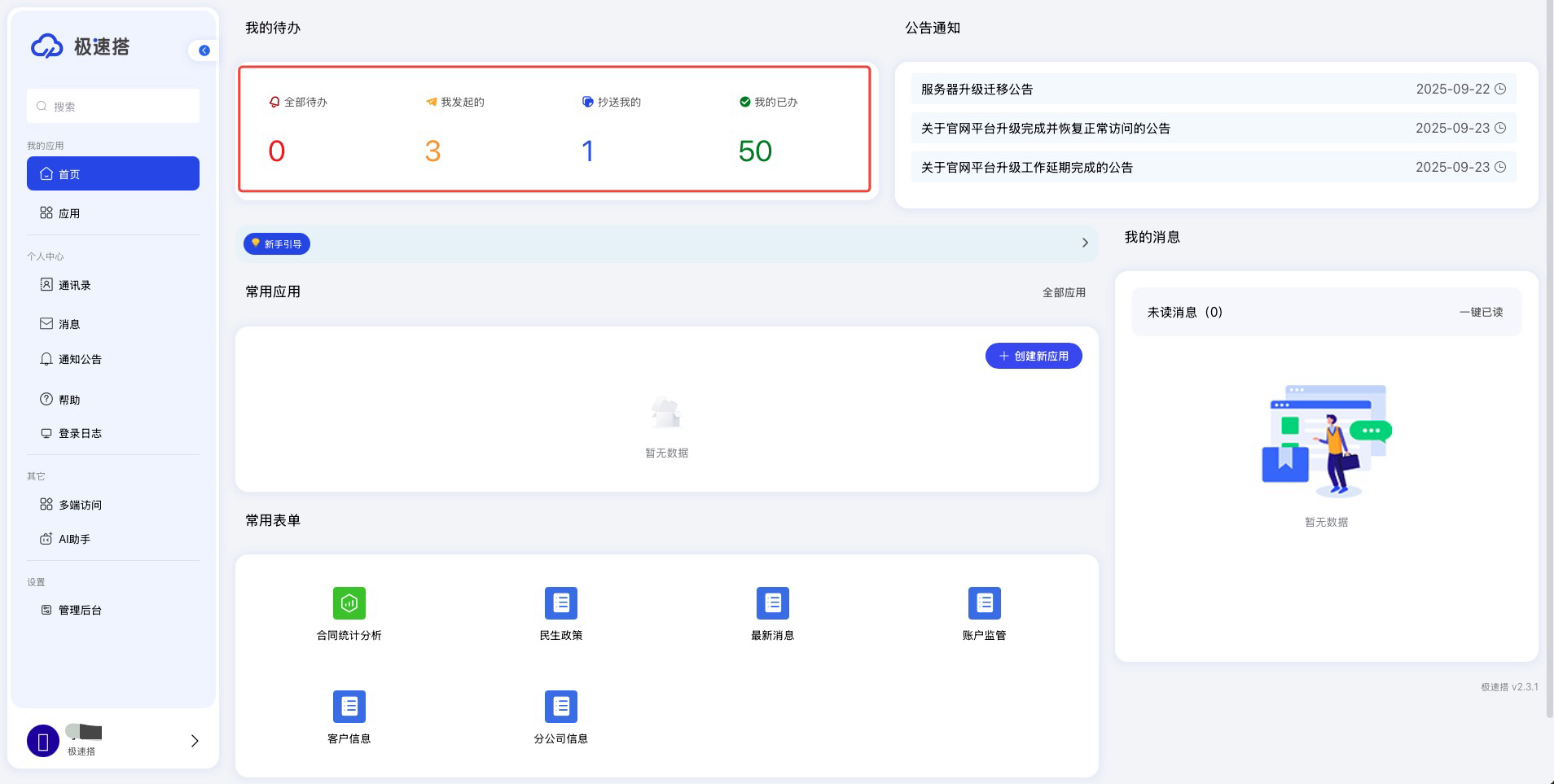
Task: Open the 全部应用 link
Action: (1063, 292)
